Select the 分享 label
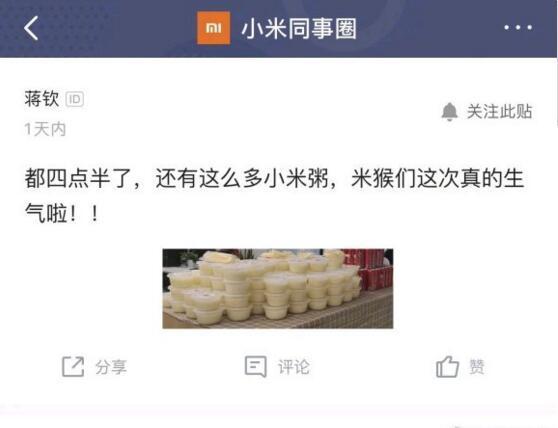Screen dimensions: 558x428 [x=111, y=367]
